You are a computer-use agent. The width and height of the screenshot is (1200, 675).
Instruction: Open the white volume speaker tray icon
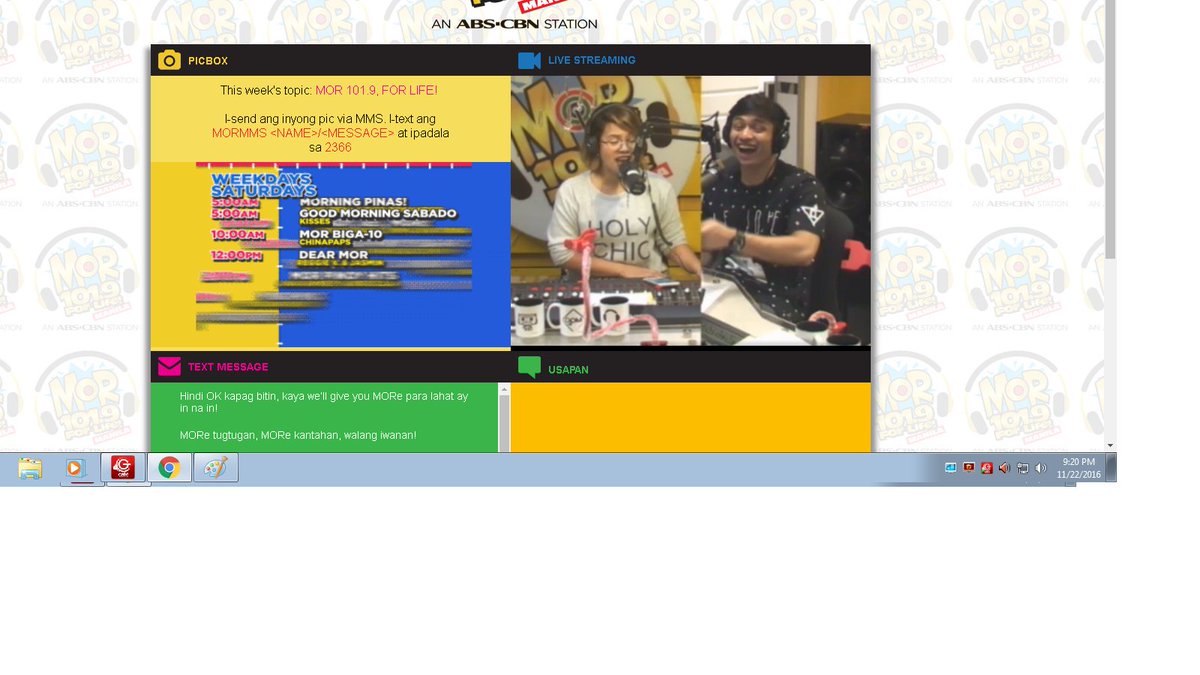[x=1040, y=467]
